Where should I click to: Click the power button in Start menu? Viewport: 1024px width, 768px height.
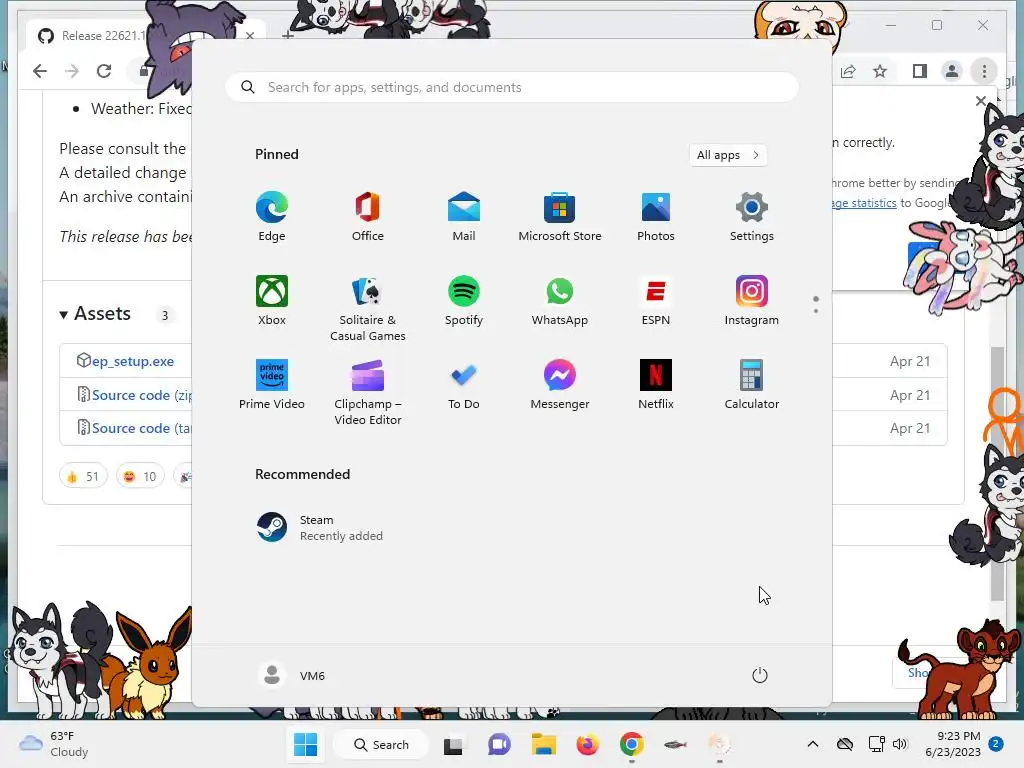coord(760,675)
